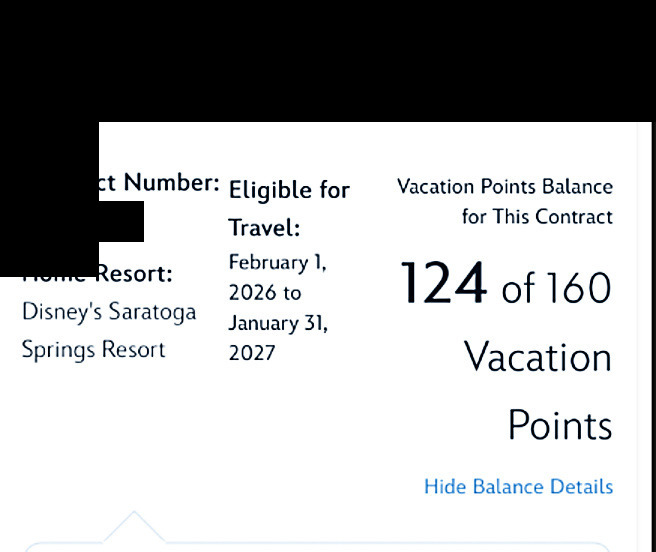The image size is (656, 552).
Task: Click the black redacted banner at top
Action: point(328,60)
